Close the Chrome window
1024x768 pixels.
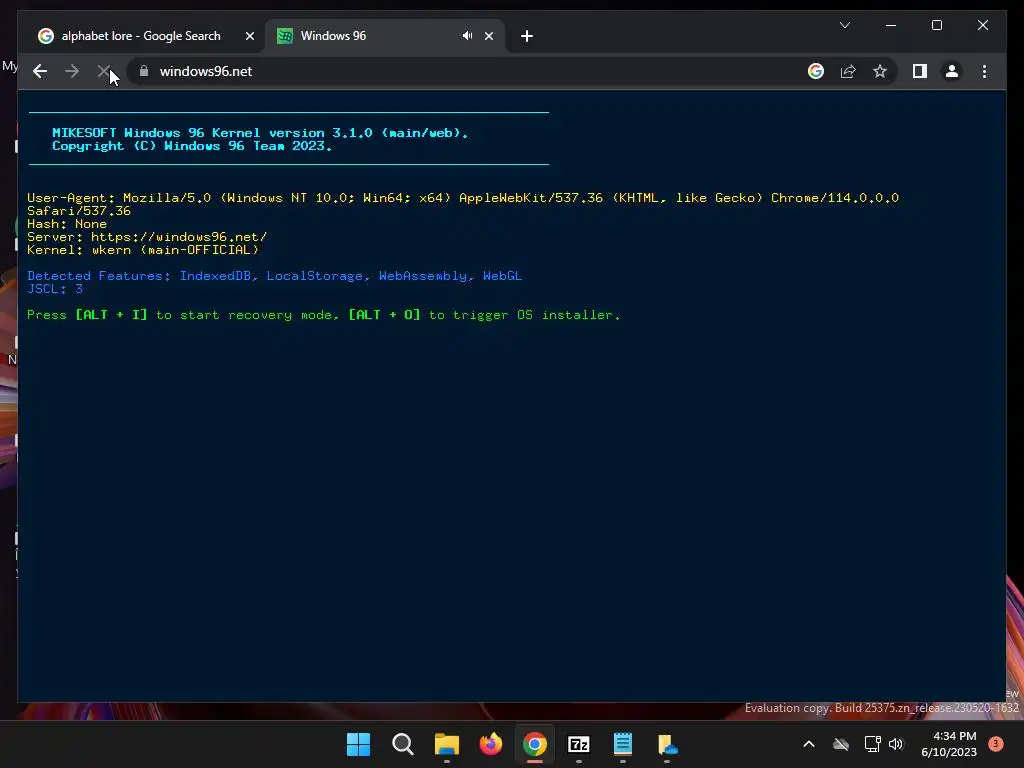tap(983, 25)
